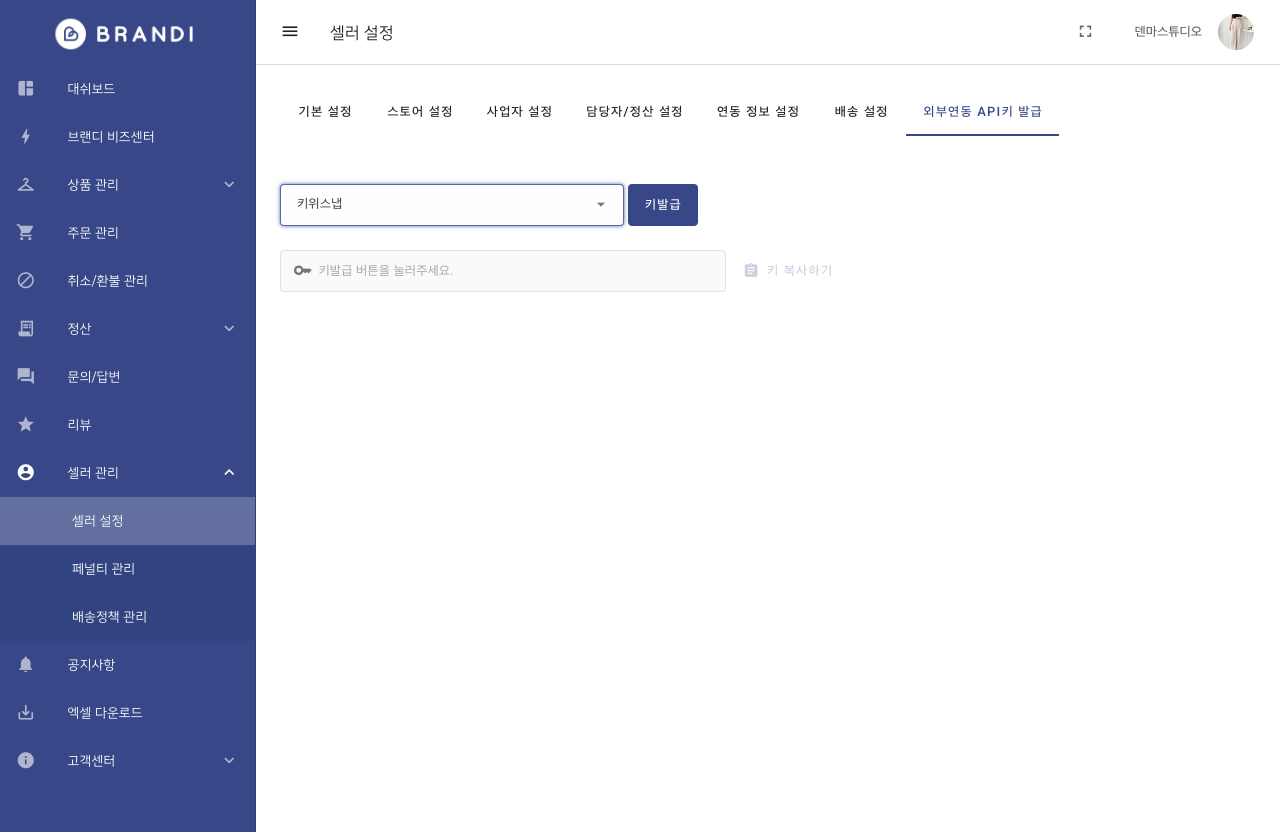Open 취소/환불 관리 in the sidebar
This screenshot has width=1280, height=832.
tap(127, 280)
